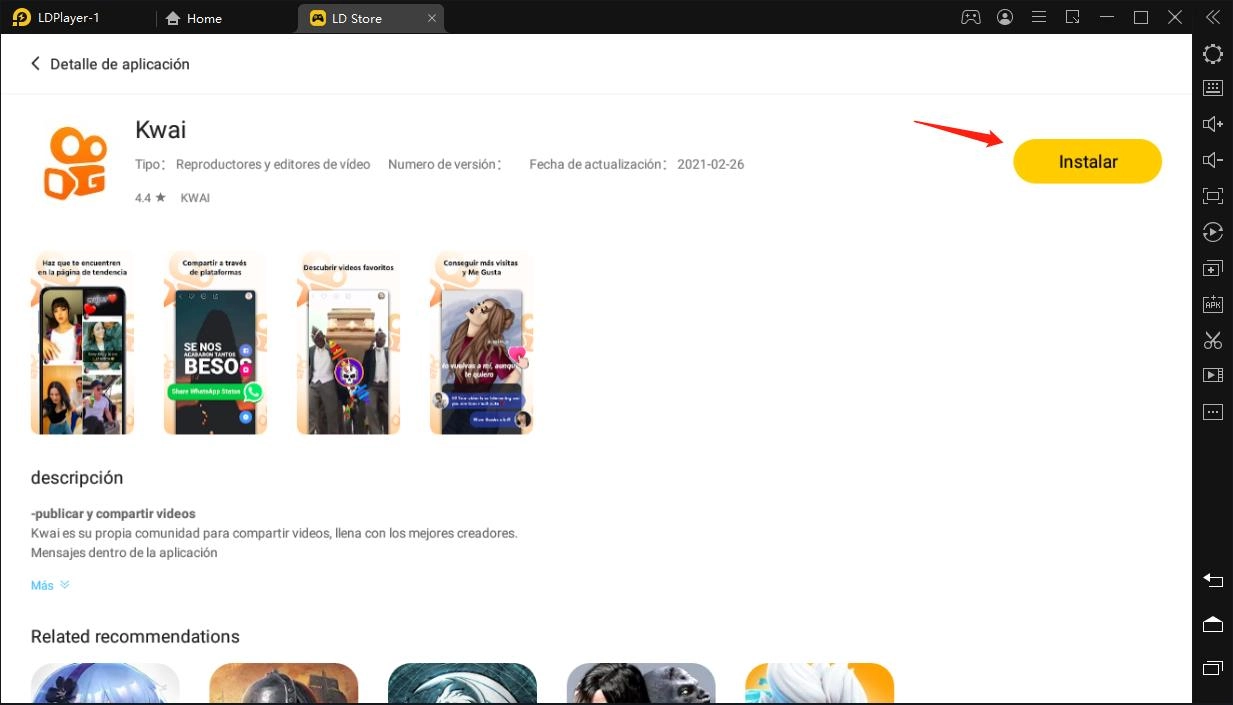Install APK from sidebar icon
Screen dimensions: 1233x705
(x=1213, y=304)
